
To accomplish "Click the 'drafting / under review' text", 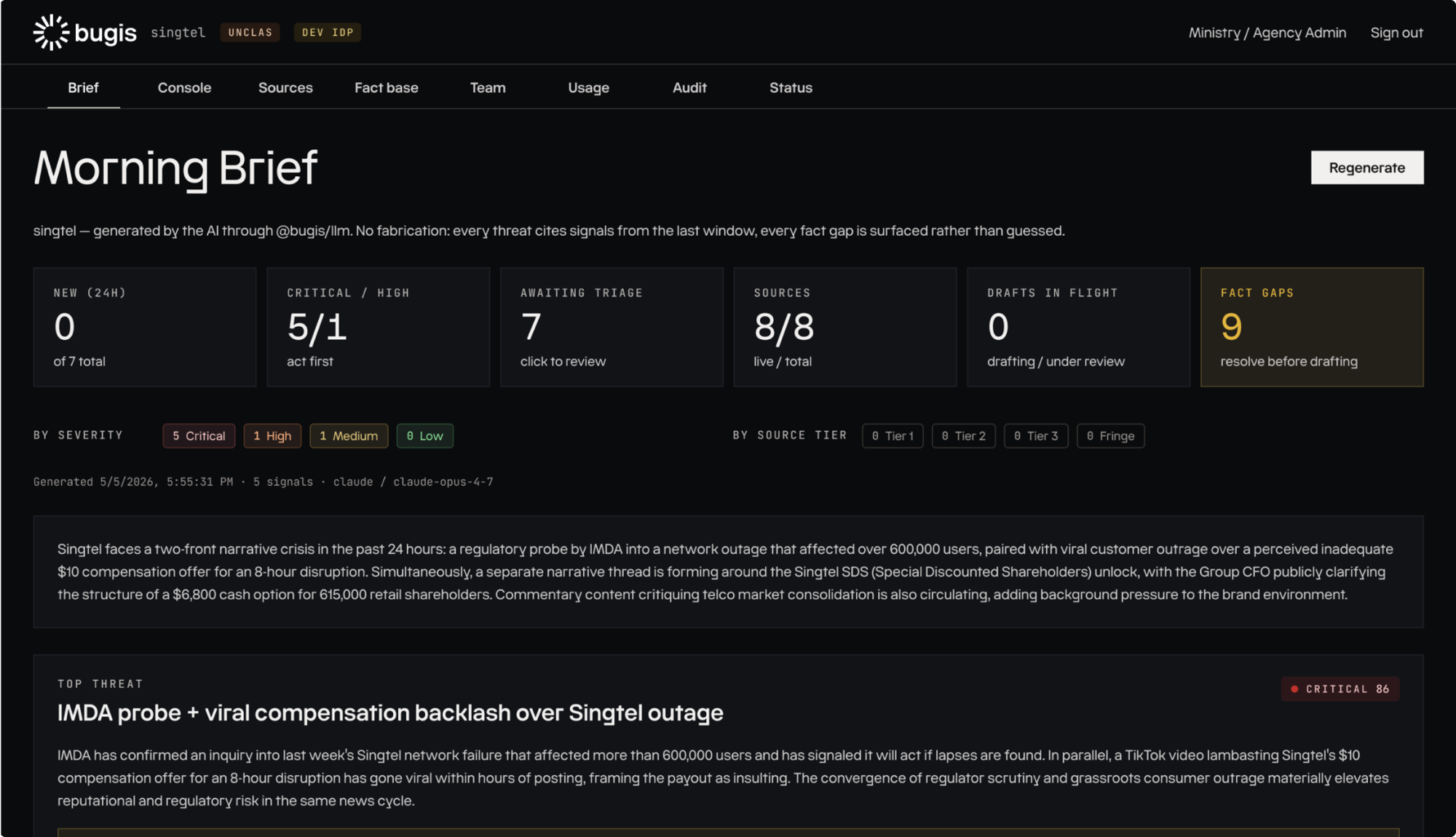I will click(1056, 361).
